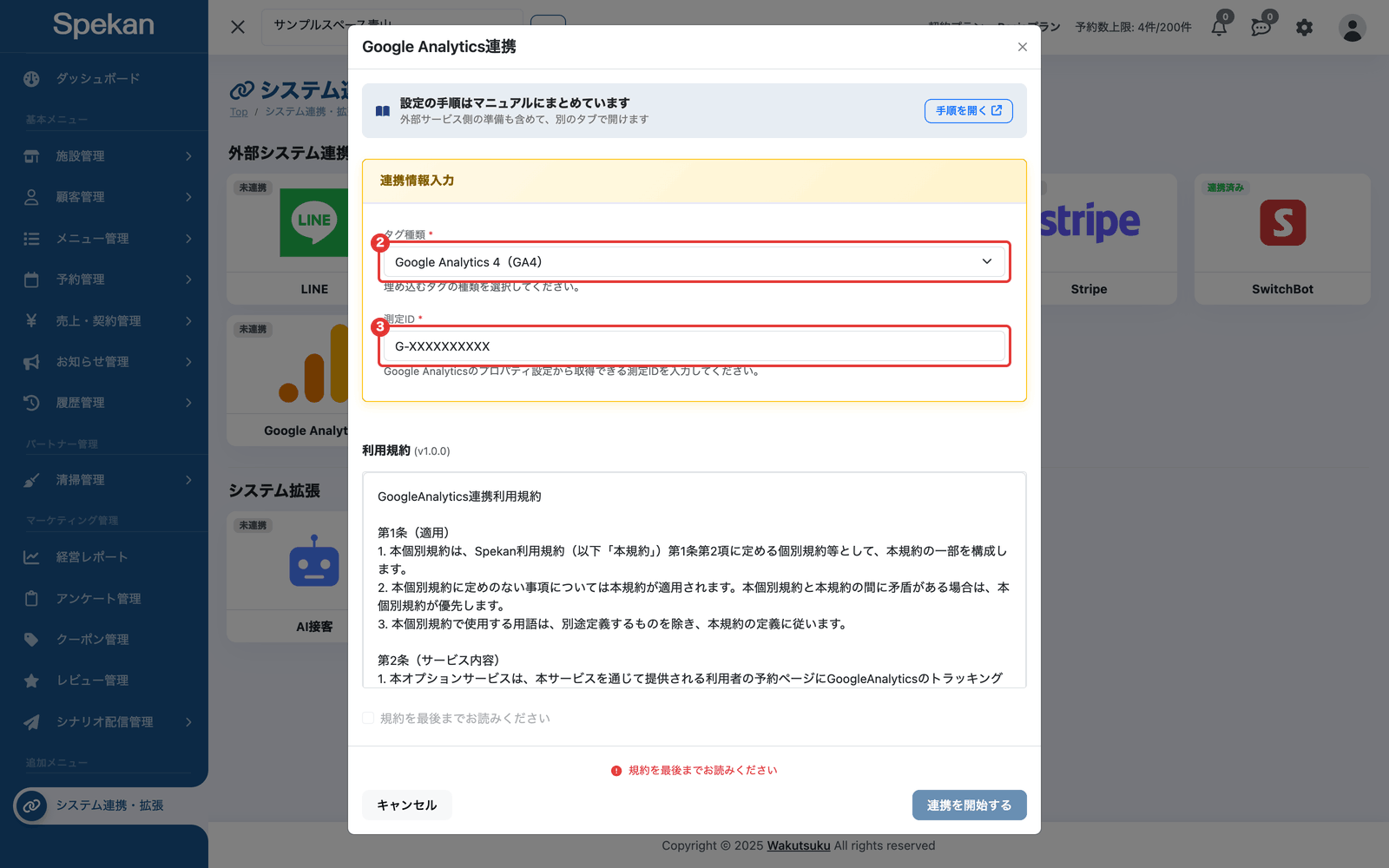Viewport: 1389px width, 868px height.
Task: Close the sidebar with the X icon
Action: pyautogui.click(x=238, y=27)
